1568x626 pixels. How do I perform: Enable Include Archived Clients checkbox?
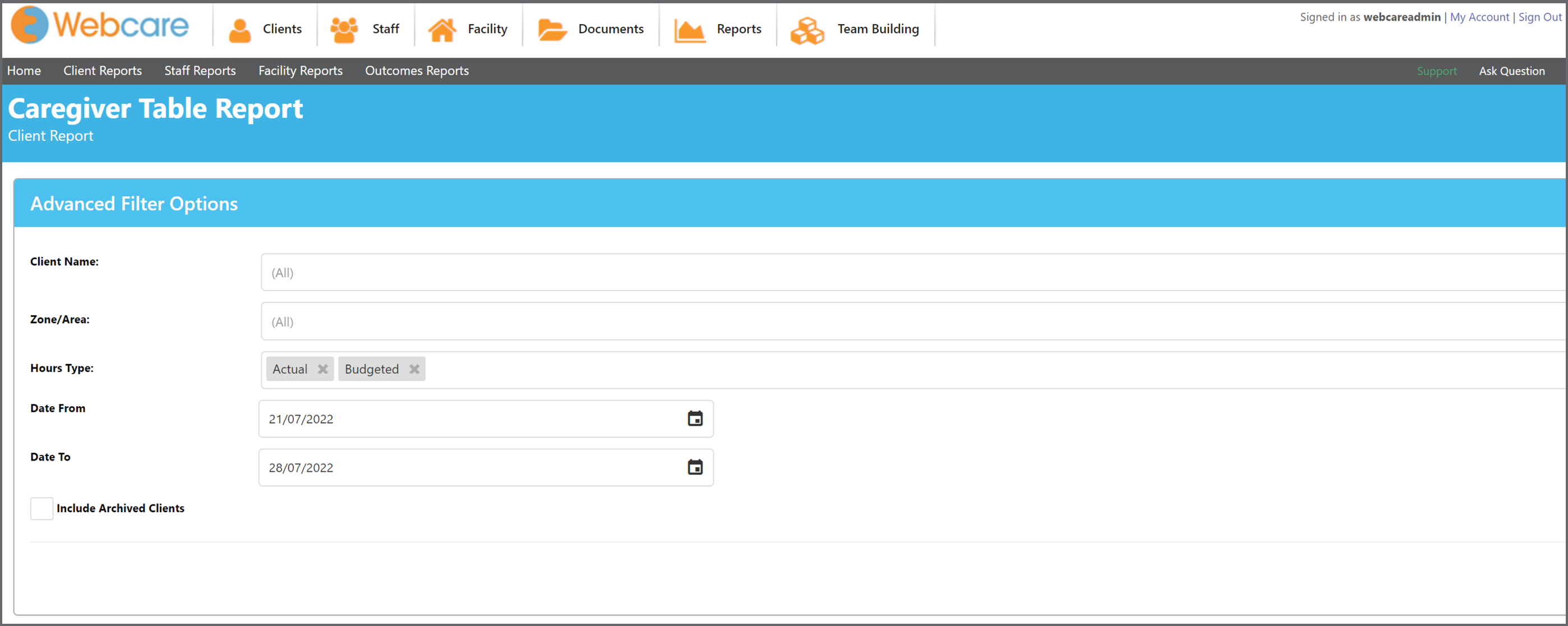click(41, 508)
